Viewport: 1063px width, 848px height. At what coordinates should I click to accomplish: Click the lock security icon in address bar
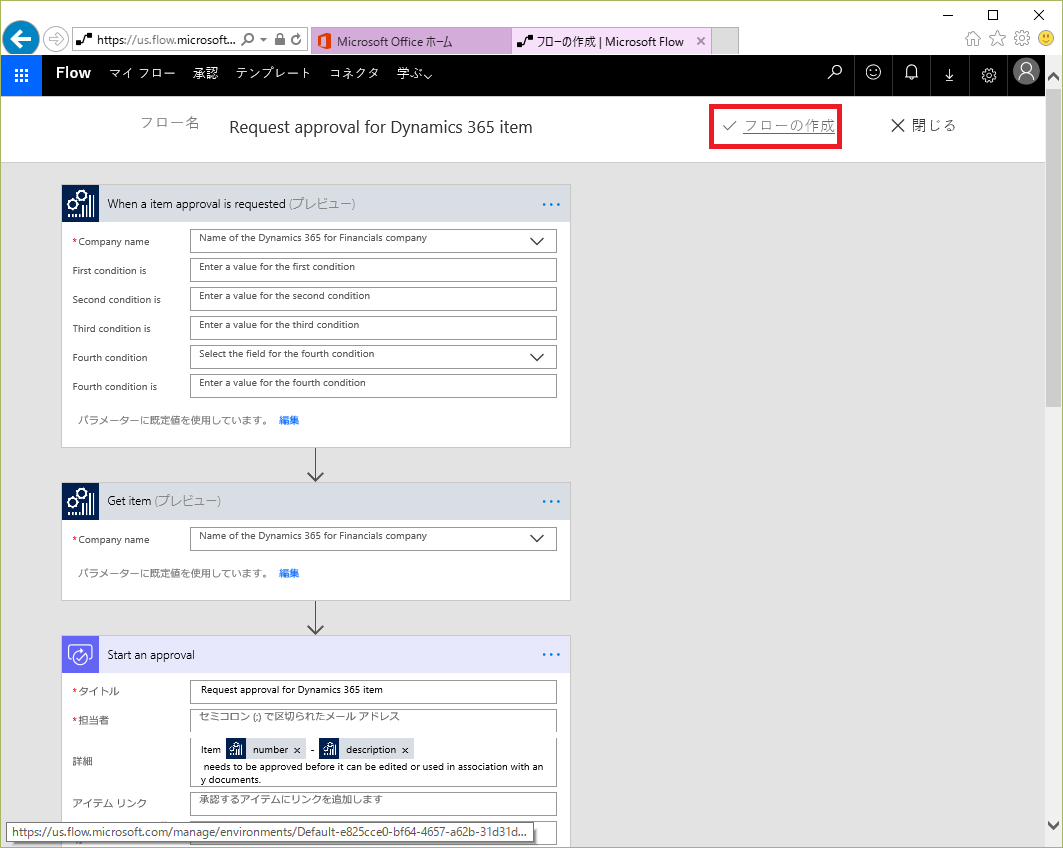[x=279, y=39]
